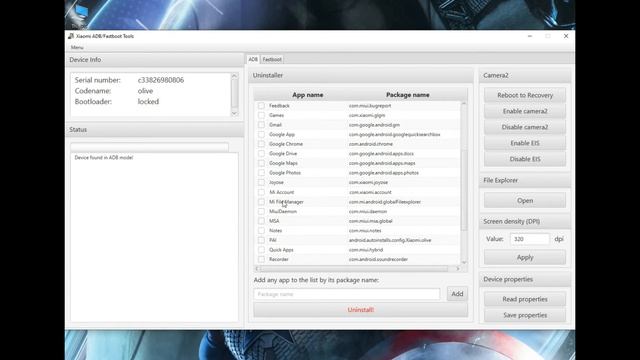Screen dimensions: 640x360
Task: Tick the Mi Account checkbox
Action: pyautogui.click(x=261, y=192)
